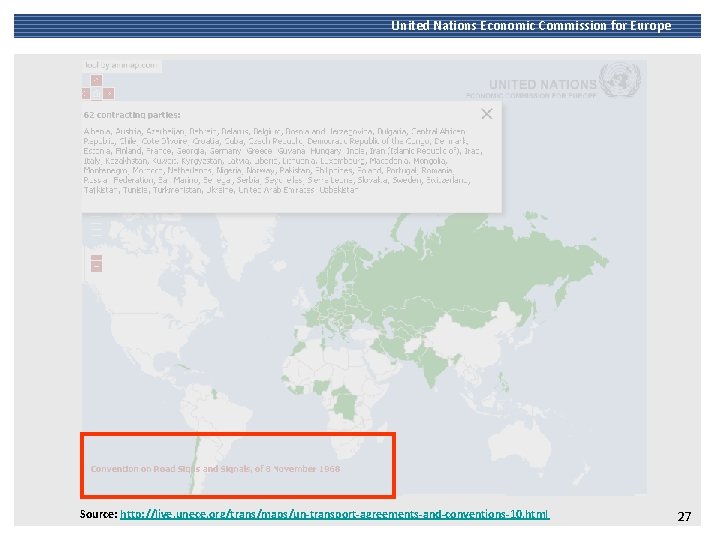Pan the map left with the arrow button
The width and height of the screenshot is (720, 540).
coord(85,94)
